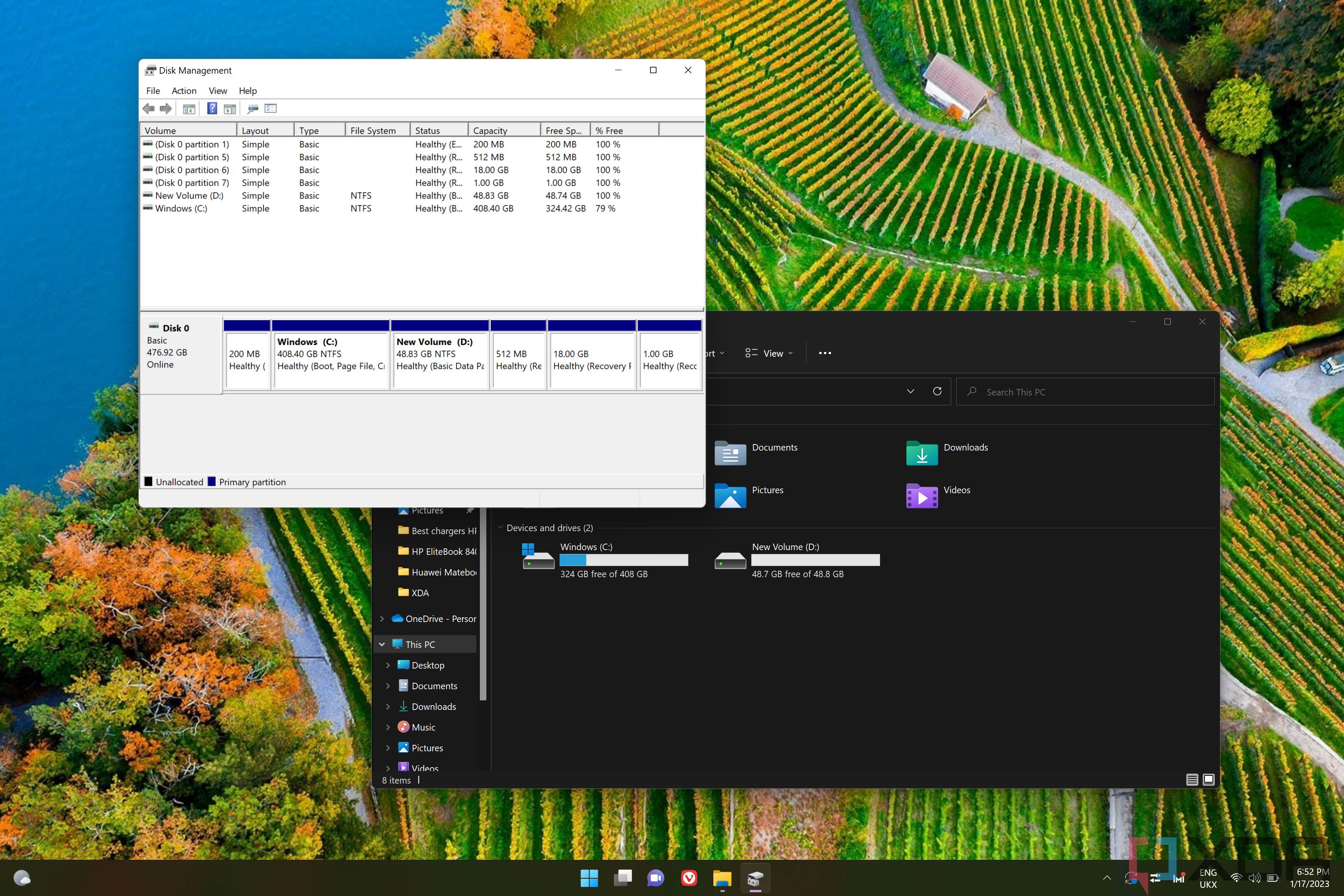The image size is (1344, 896).
Task: Sort by the File System column header
Action: (378, 130)
